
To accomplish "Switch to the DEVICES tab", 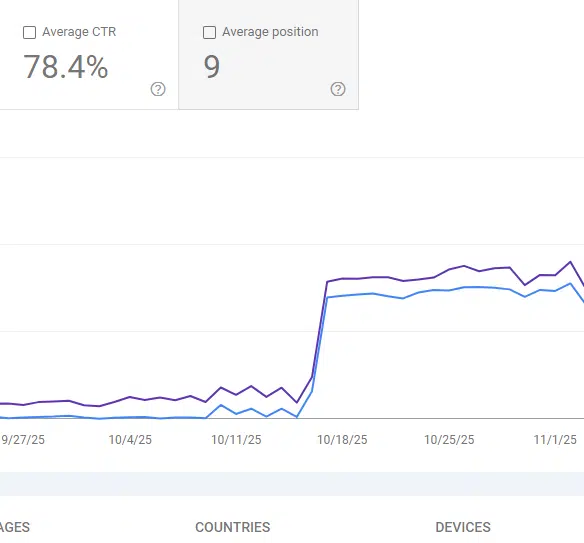I will coord(463,527).
